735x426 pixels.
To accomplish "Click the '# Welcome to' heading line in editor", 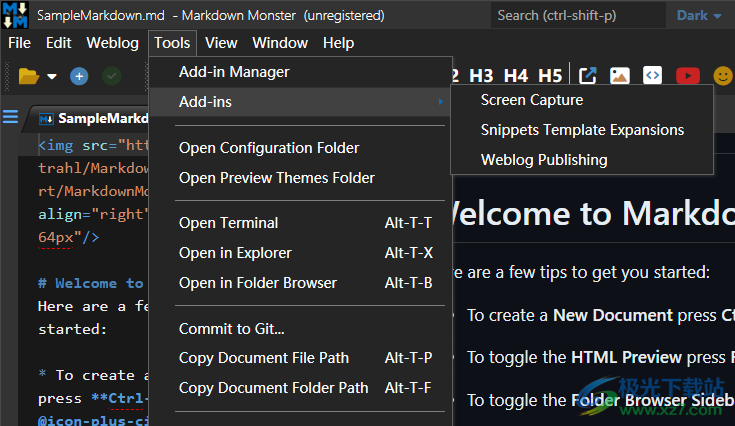I will (x=90, y=283).
